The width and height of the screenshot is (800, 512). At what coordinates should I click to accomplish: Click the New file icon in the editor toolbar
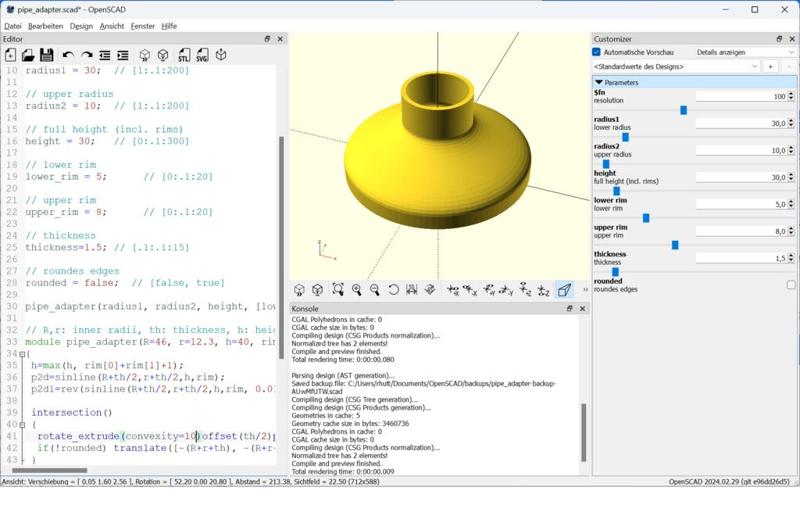(x=10, y=55)
